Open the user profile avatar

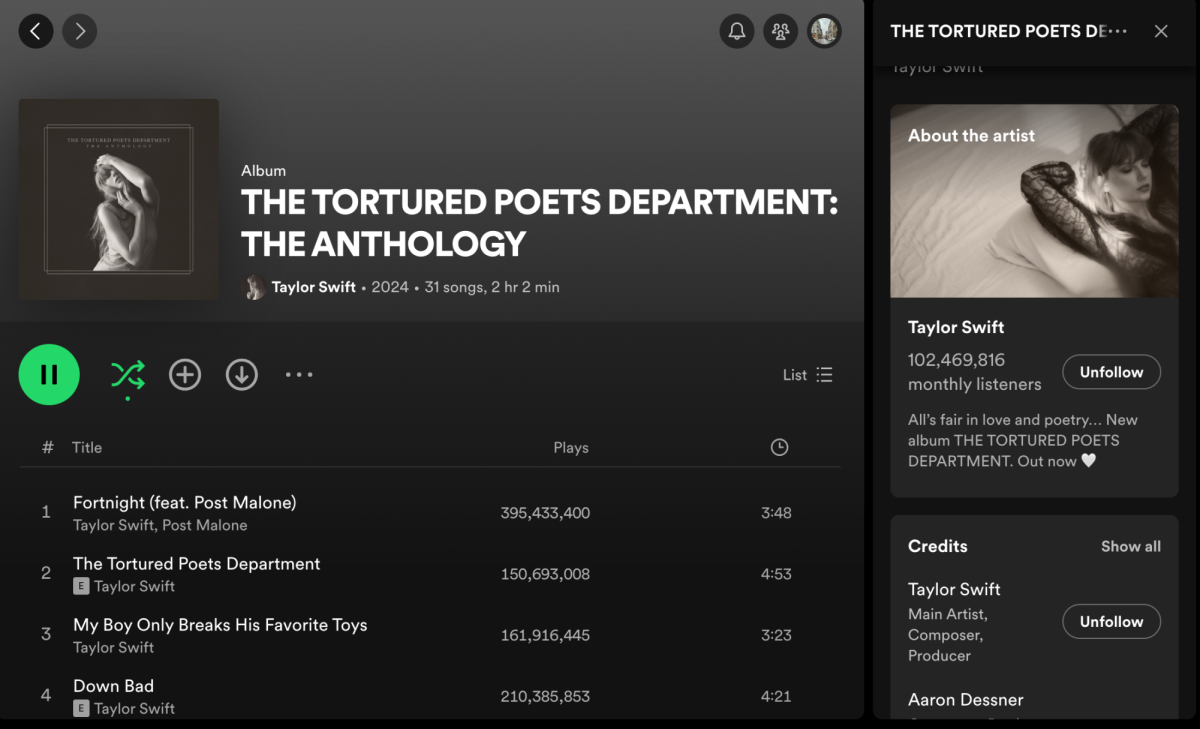coord(825,31)
